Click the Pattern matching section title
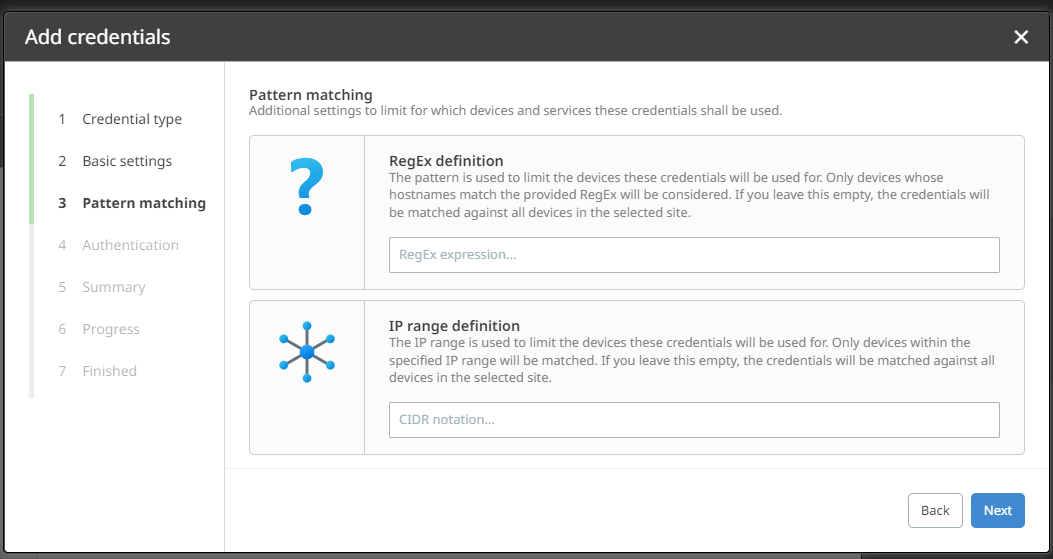Screen dimensions: 1053x559 (310, 94)
